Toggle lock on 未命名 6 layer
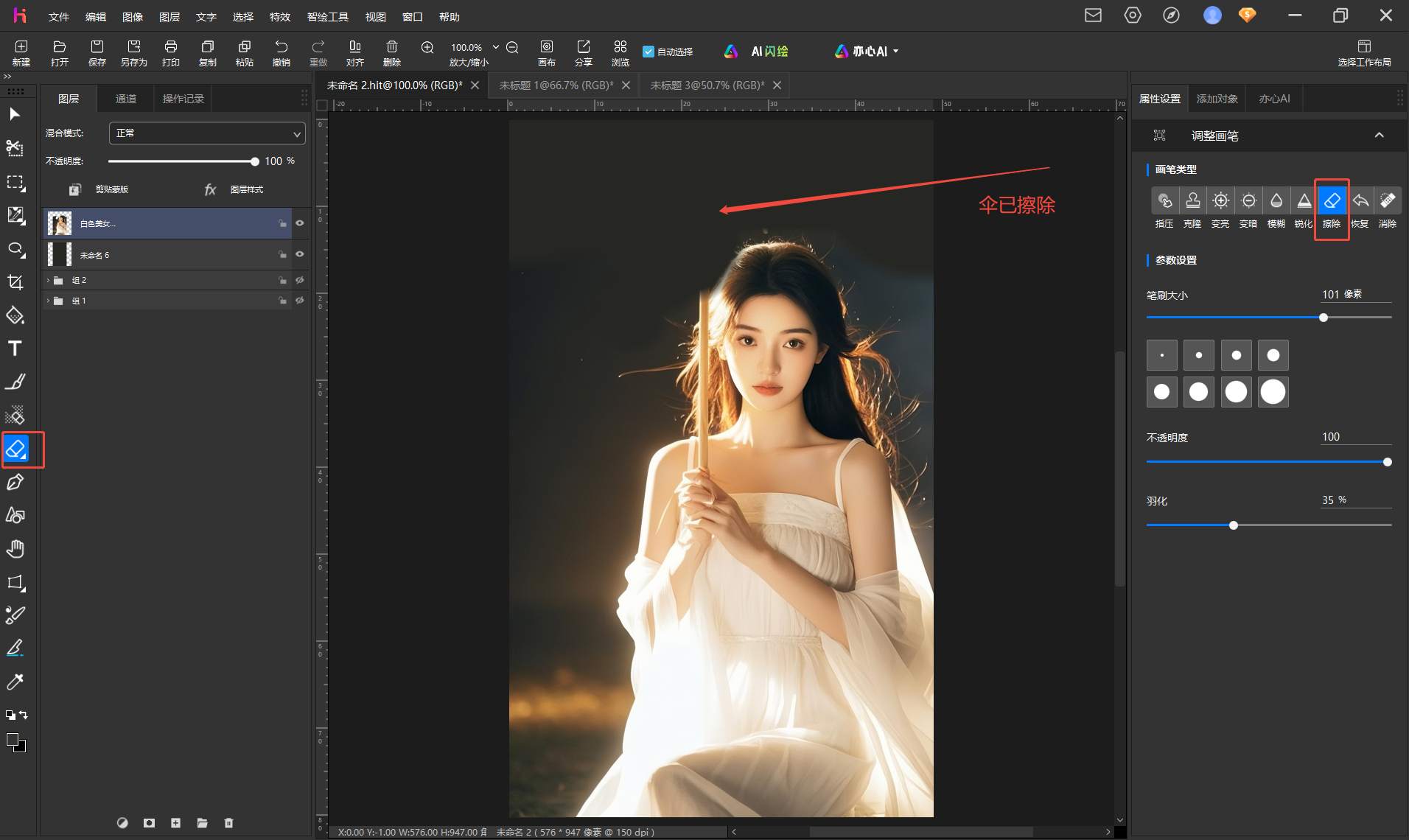 pyautogui.click(x=283, y=254)
